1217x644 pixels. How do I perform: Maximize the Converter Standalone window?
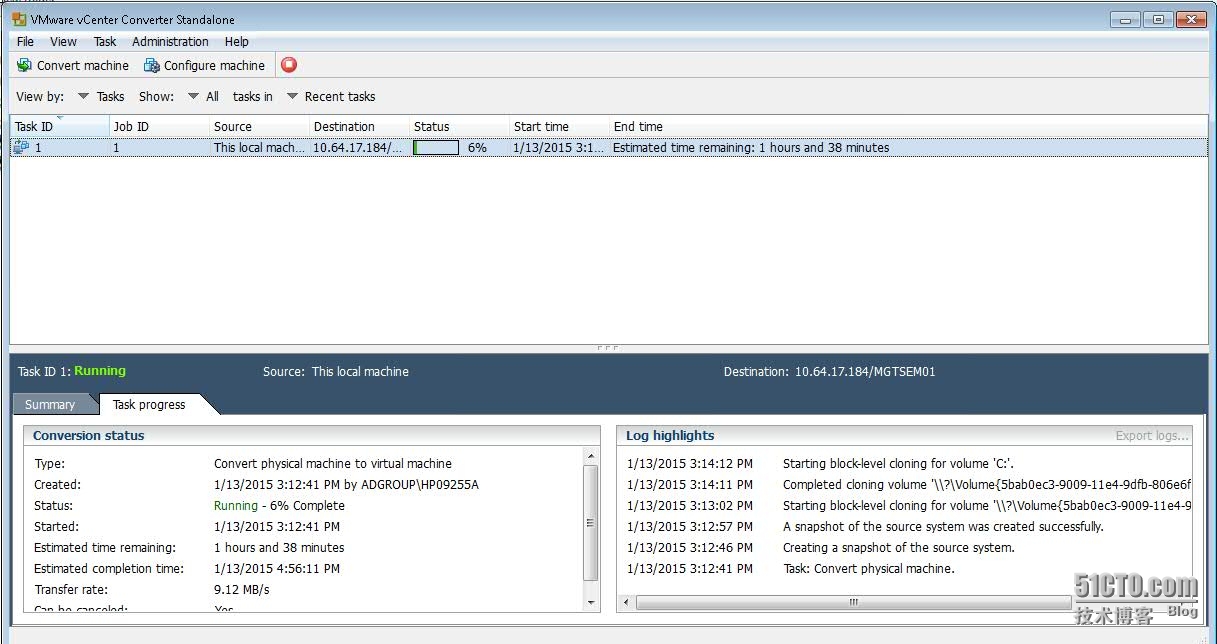tap(1158, 19)
